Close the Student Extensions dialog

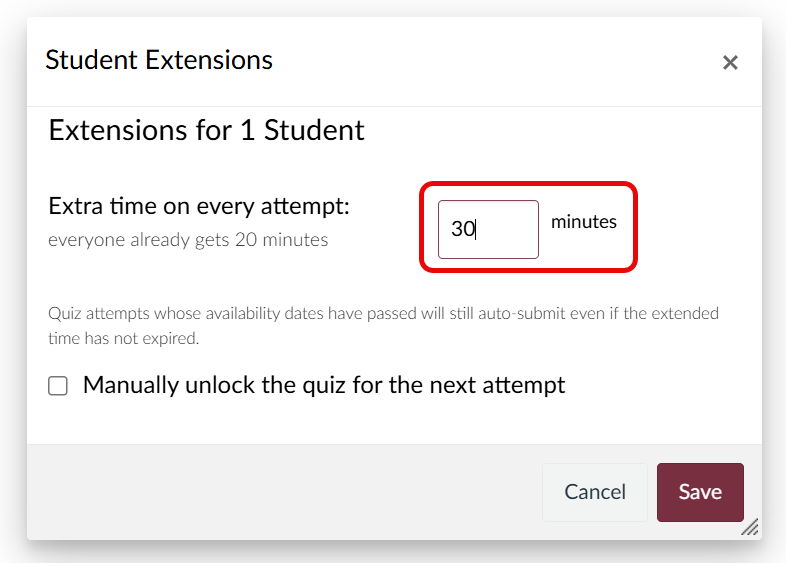click(730, 63)
